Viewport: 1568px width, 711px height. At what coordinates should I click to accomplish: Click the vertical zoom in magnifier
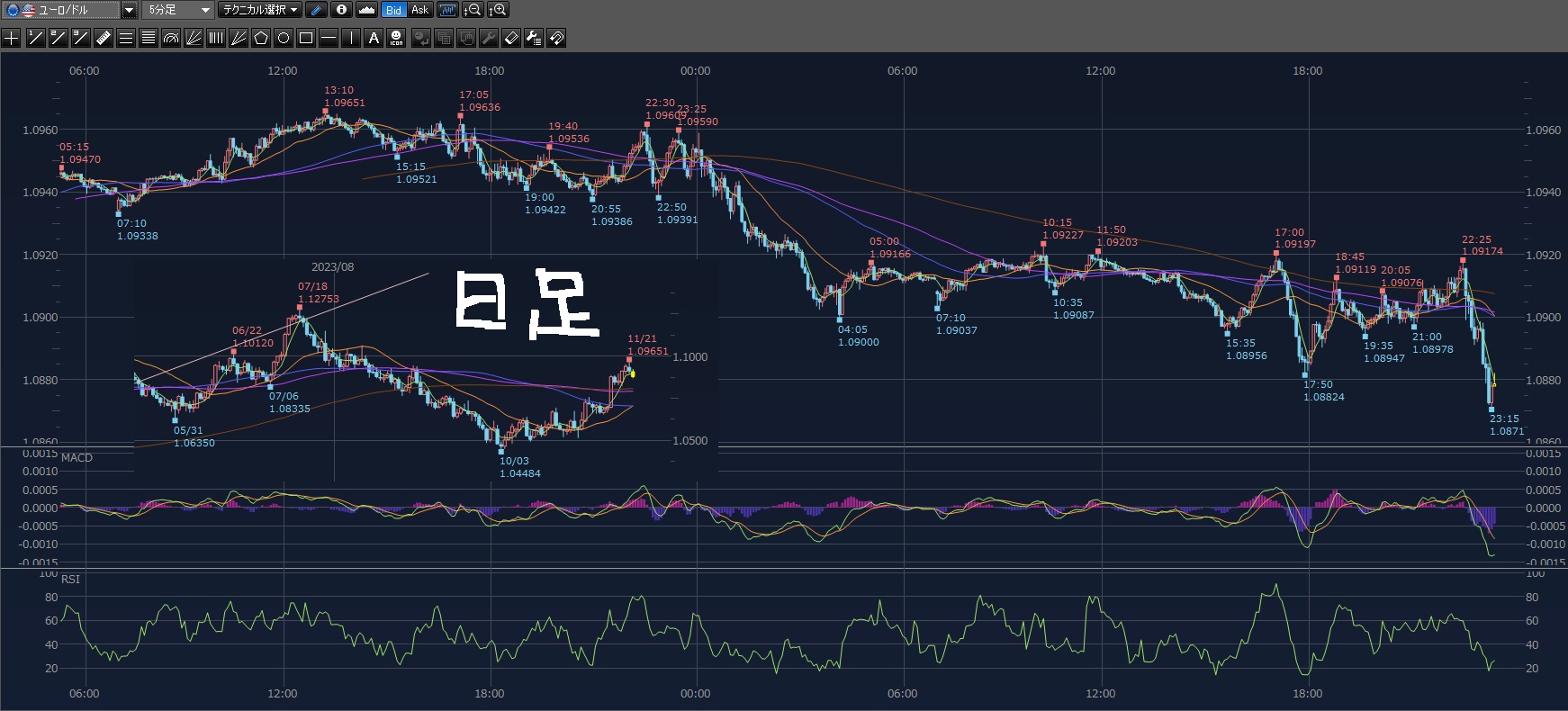498,10
